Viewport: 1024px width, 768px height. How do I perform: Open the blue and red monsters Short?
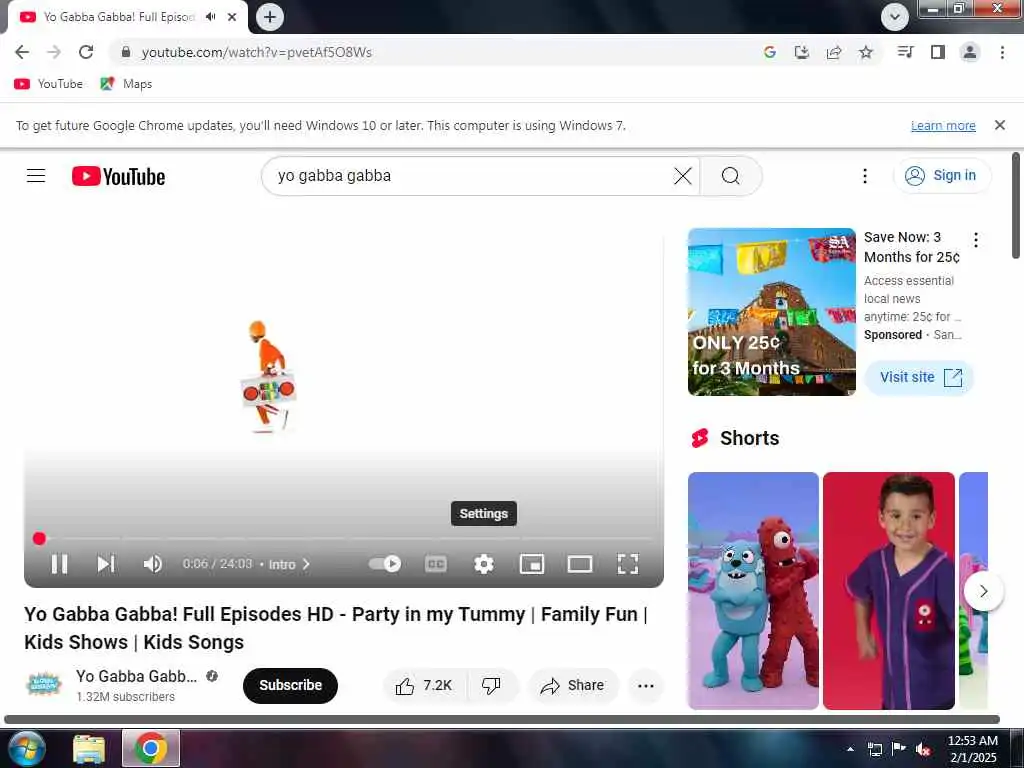click(x=753, y=590)
